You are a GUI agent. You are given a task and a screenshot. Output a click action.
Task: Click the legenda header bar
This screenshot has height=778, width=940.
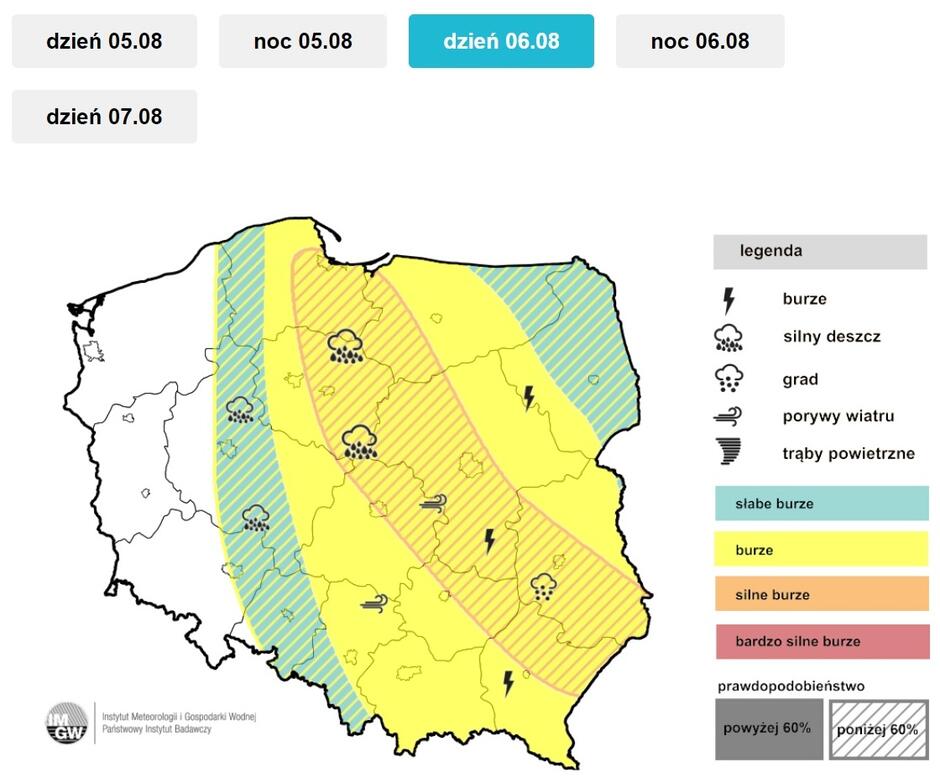[x=820, y=251]
